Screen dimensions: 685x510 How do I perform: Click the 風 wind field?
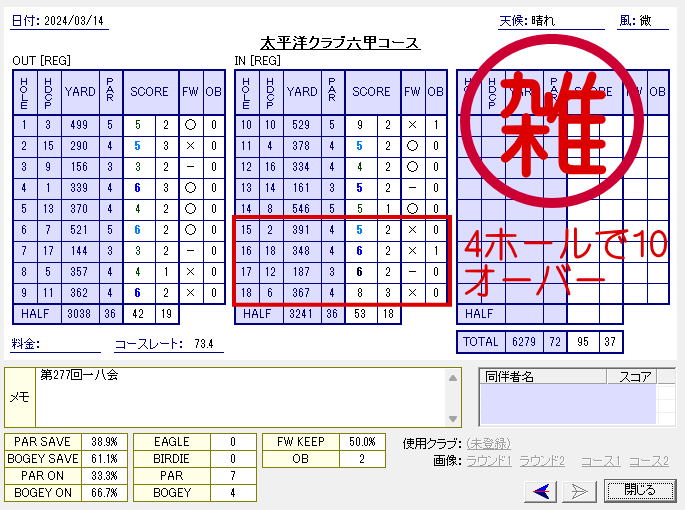[x=655, y=21]
